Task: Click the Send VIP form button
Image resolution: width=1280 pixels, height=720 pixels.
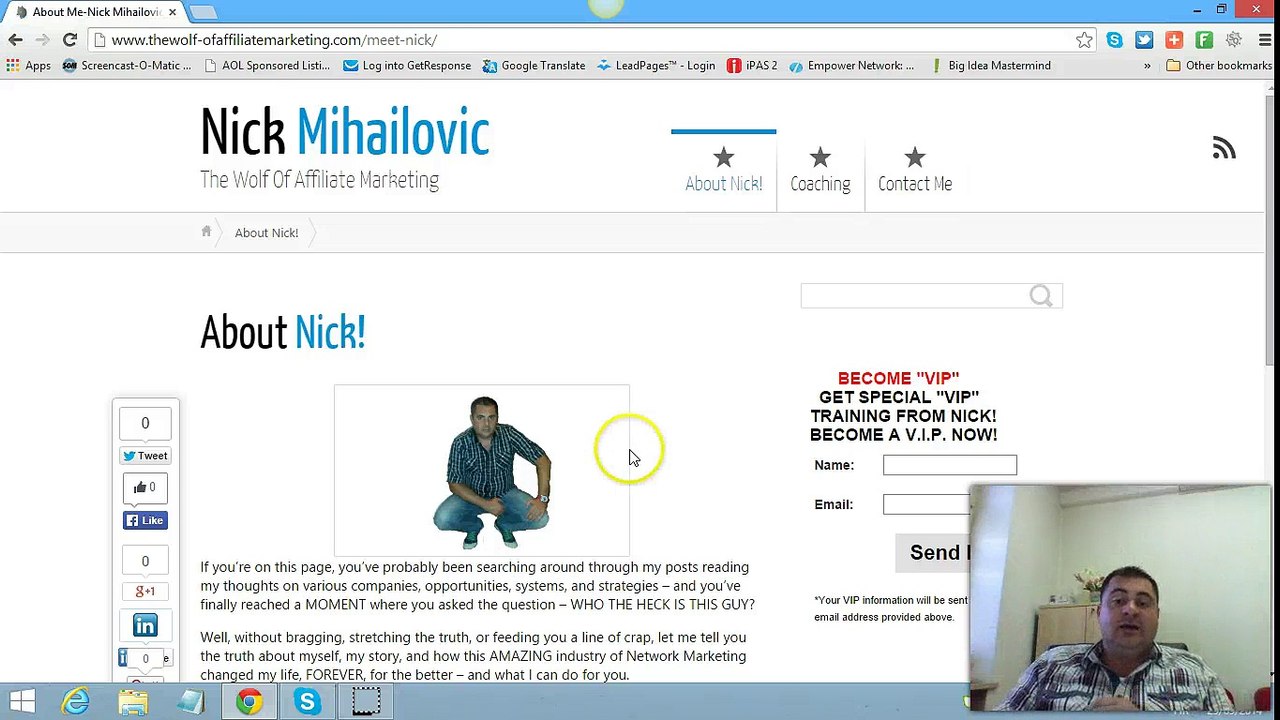Action: point(933,553)
